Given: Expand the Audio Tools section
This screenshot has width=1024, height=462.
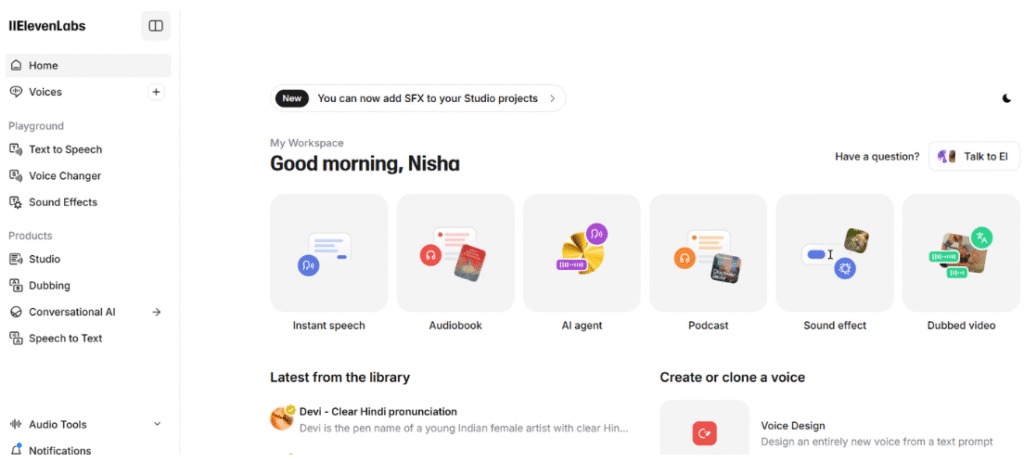Looking at the screenshot, I should coord(157,424).
